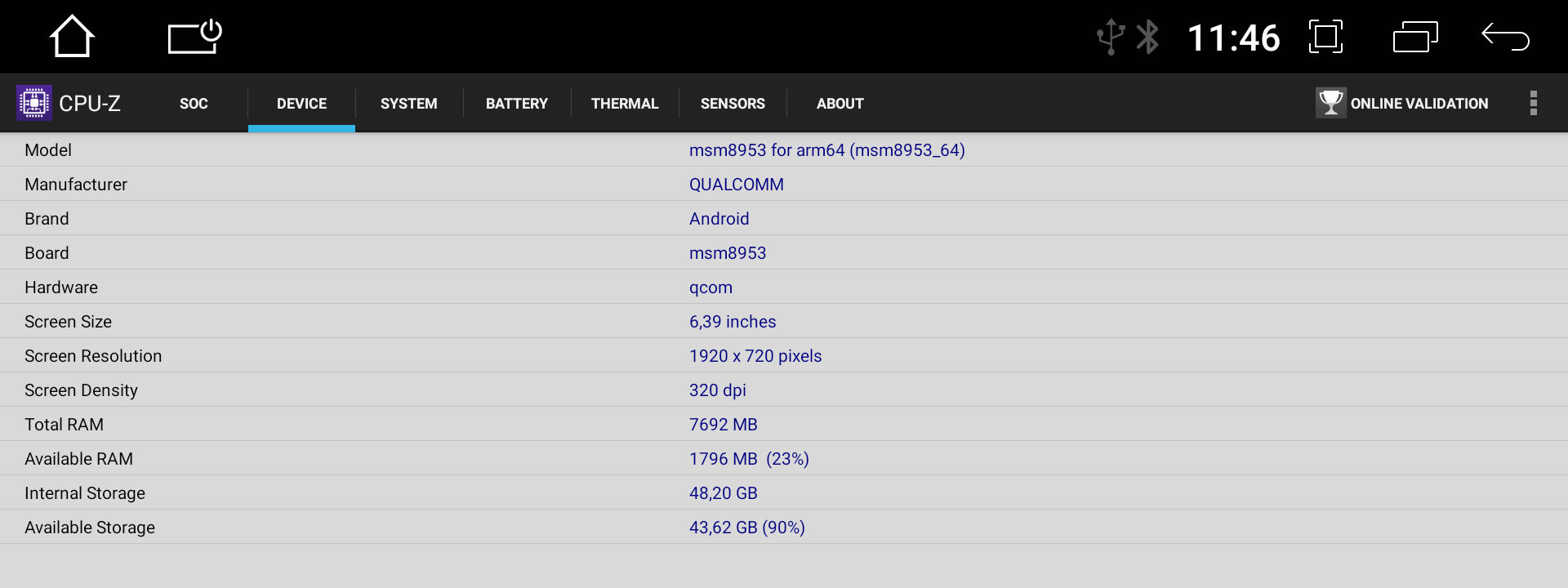
Task: Select the 320 dpi value
Action: pyautogui.click(x=717, y=390)
